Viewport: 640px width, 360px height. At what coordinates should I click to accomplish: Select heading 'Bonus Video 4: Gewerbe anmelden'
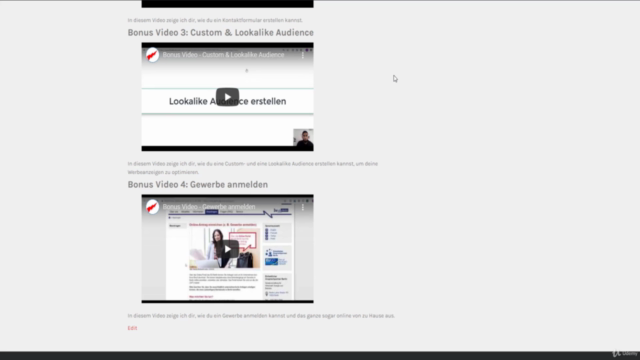pyautogui.click(x=198, y=184)
